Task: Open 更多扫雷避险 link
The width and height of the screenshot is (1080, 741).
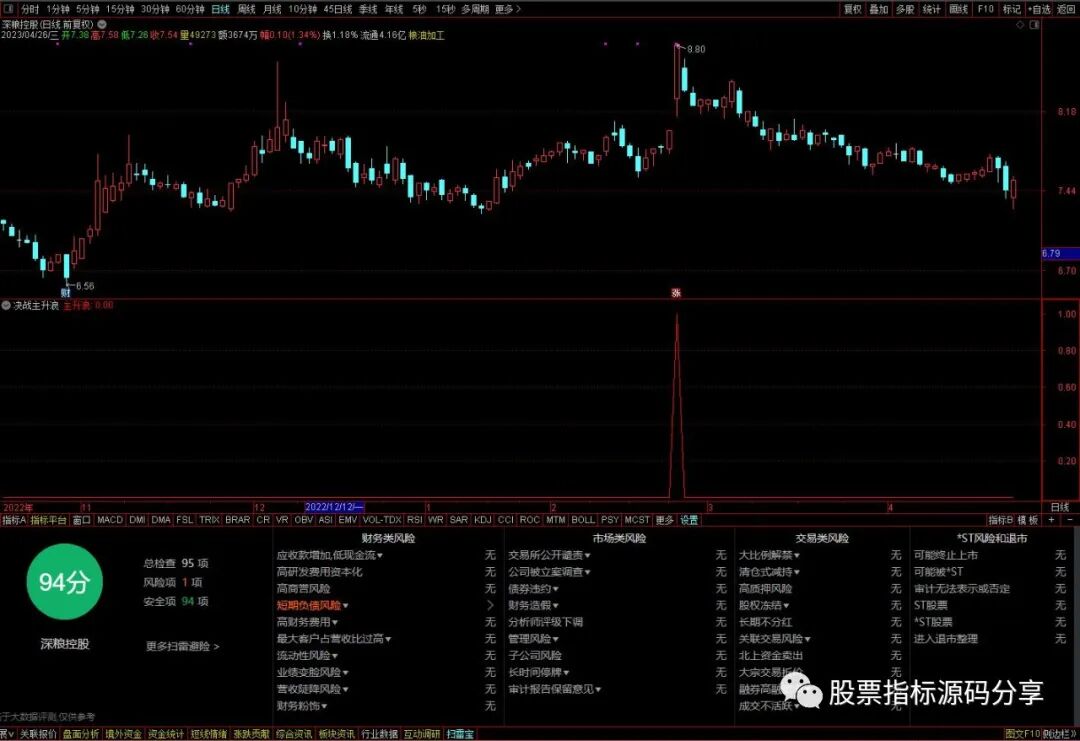Action: click(x=183, y=646)
